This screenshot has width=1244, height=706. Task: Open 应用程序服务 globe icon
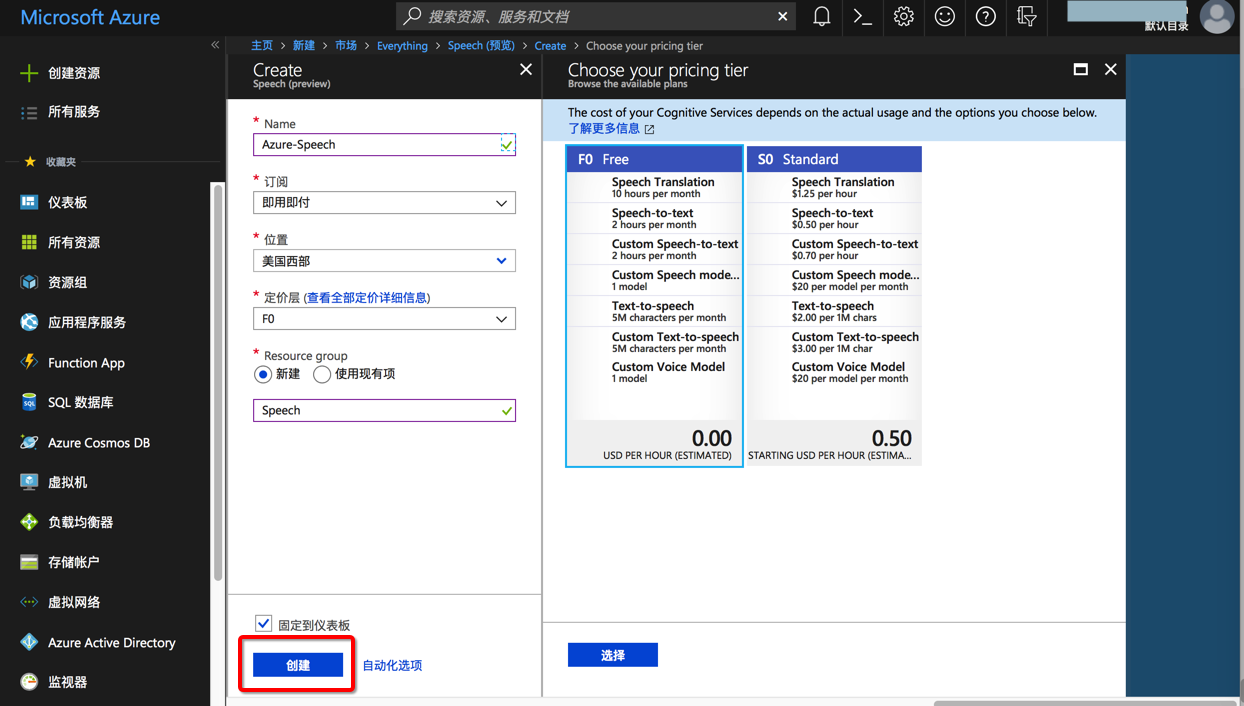[x=29, y=322]
